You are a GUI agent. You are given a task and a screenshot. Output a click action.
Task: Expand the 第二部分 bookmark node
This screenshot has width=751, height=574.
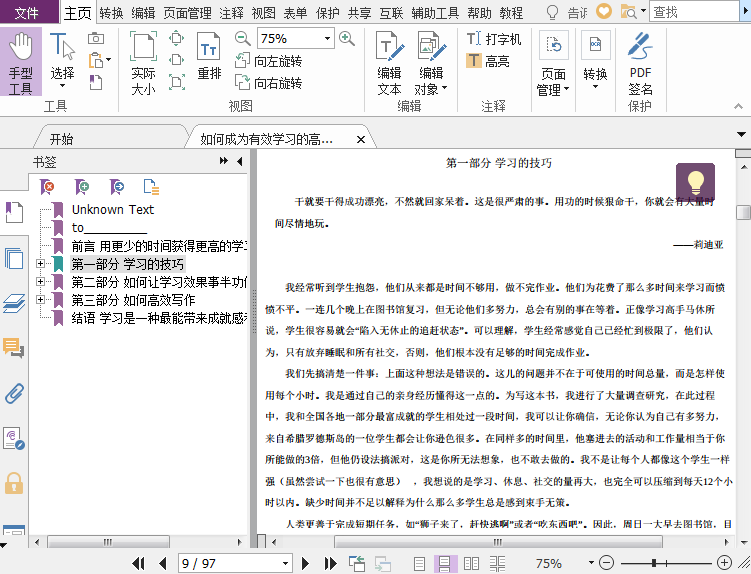40,281
